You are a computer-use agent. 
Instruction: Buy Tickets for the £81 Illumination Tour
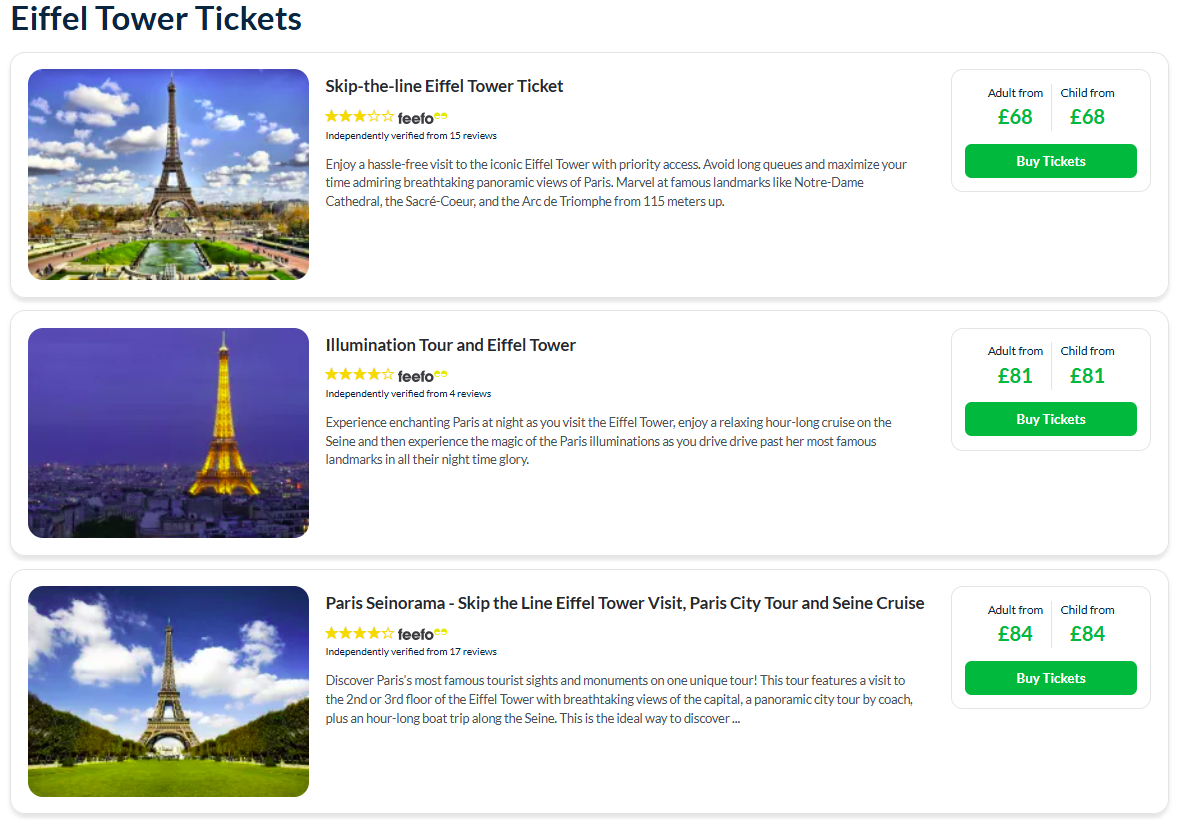[1050, 419]
